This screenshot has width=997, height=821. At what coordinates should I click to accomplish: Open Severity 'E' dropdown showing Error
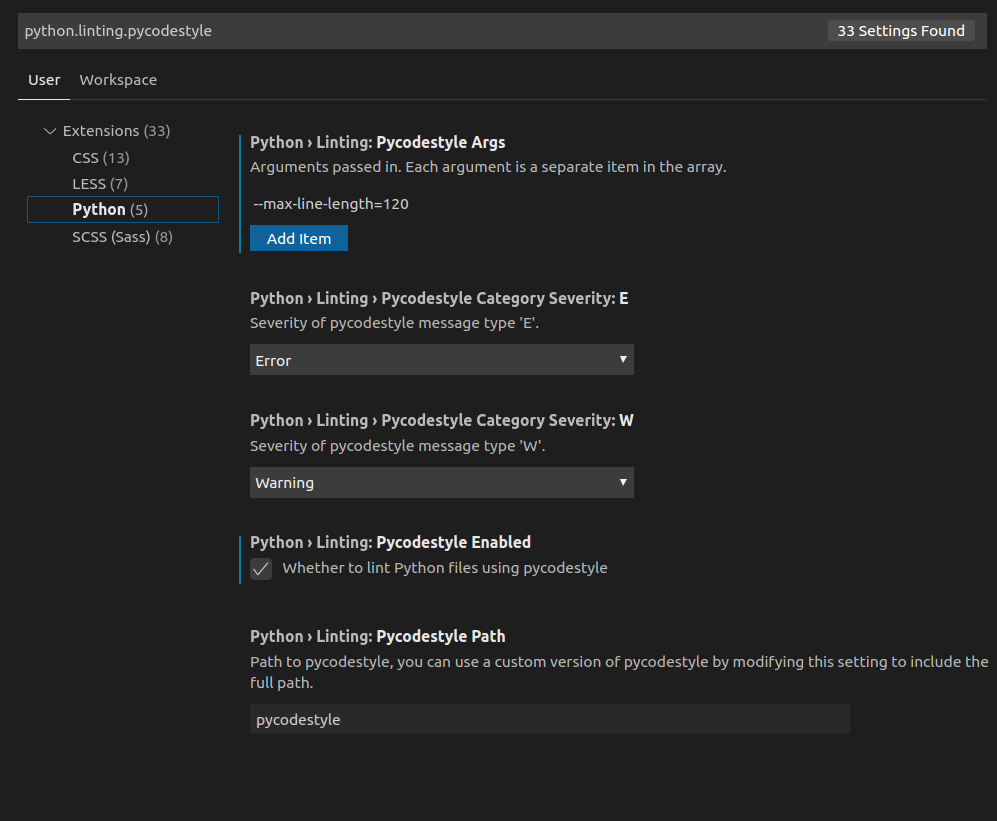441,360
